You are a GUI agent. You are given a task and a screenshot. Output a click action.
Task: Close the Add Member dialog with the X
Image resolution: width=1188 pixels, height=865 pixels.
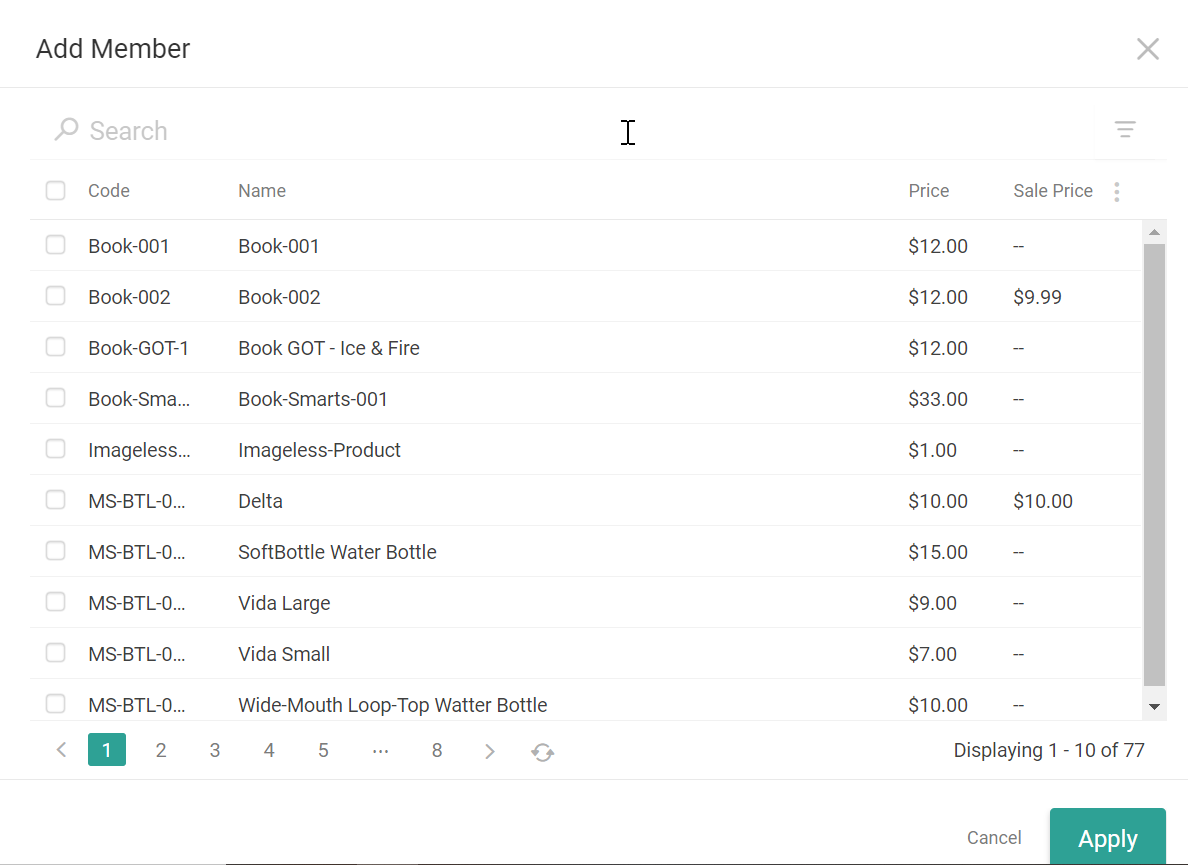click(1147, 48)
